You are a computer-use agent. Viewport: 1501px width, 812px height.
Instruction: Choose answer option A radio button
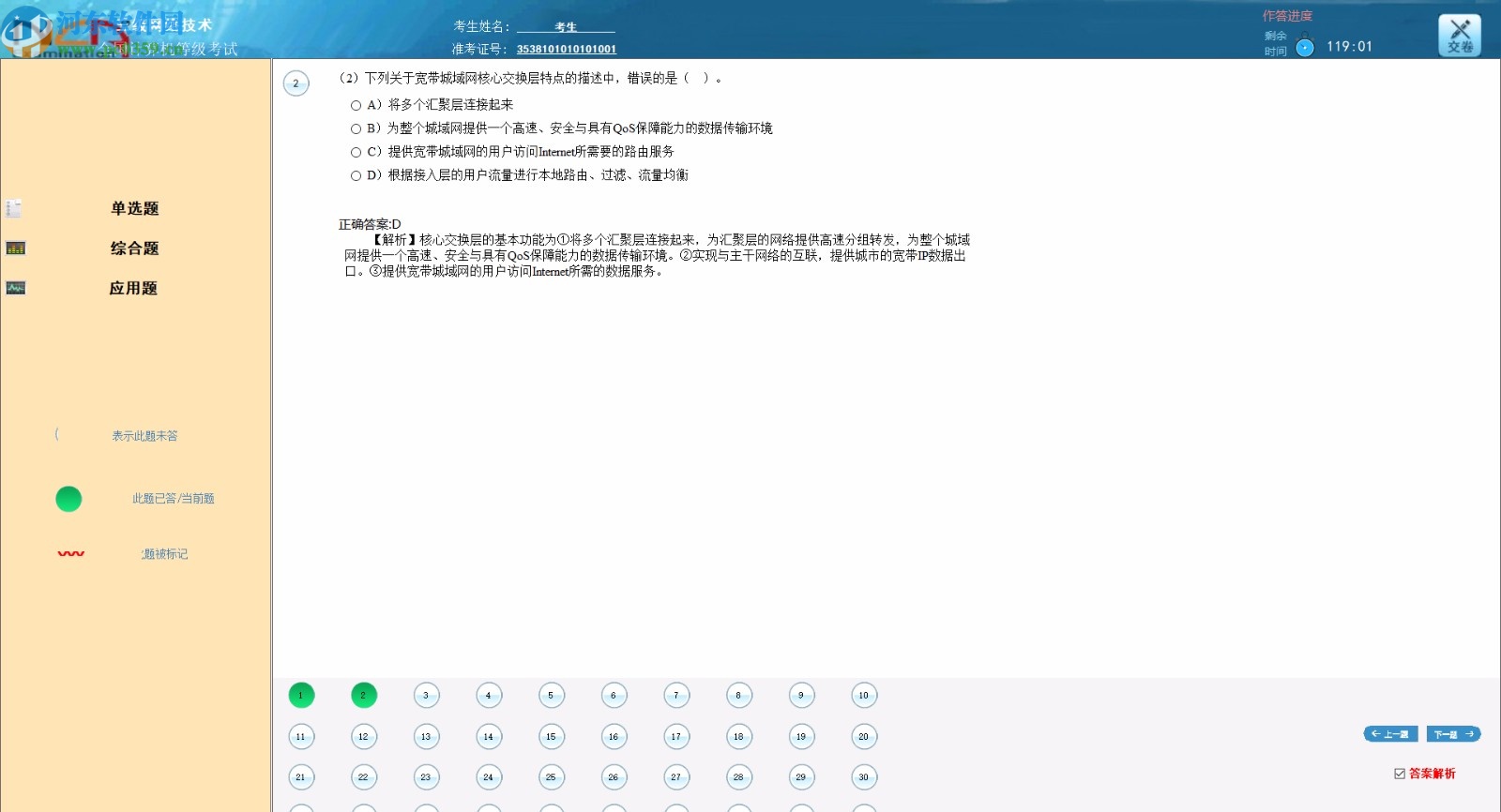click(356, 105)
